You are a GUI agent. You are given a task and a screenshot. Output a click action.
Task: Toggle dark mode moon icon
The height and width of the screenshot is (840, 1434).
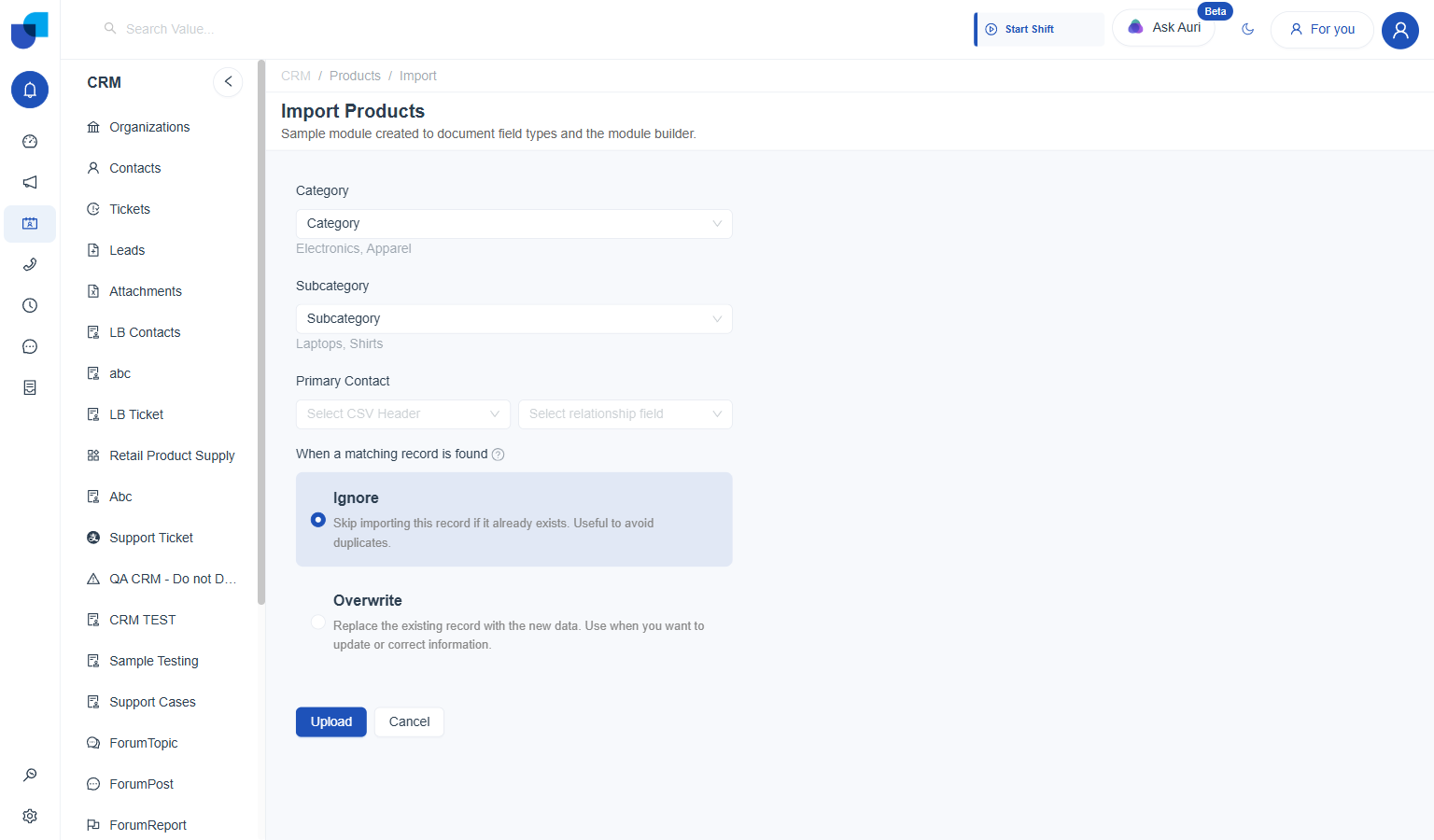1248,29
